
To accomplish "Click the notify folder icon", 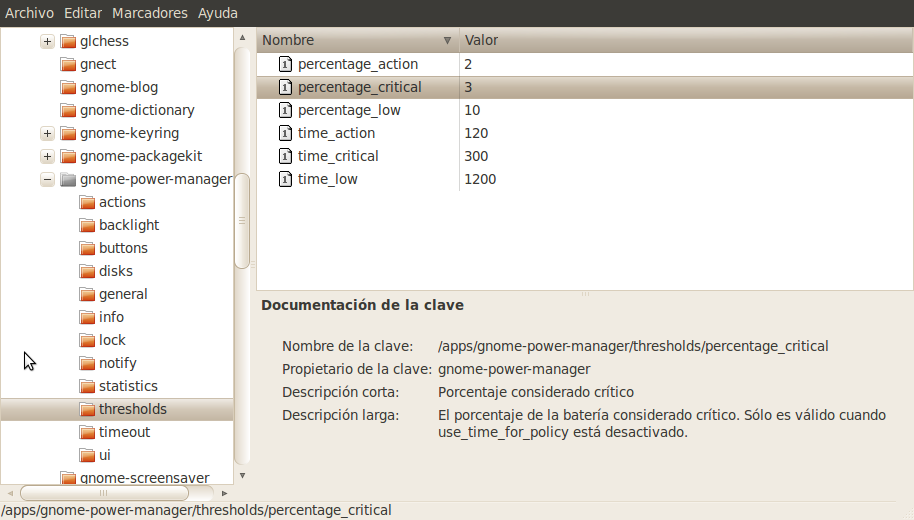I will click(87, 363).
